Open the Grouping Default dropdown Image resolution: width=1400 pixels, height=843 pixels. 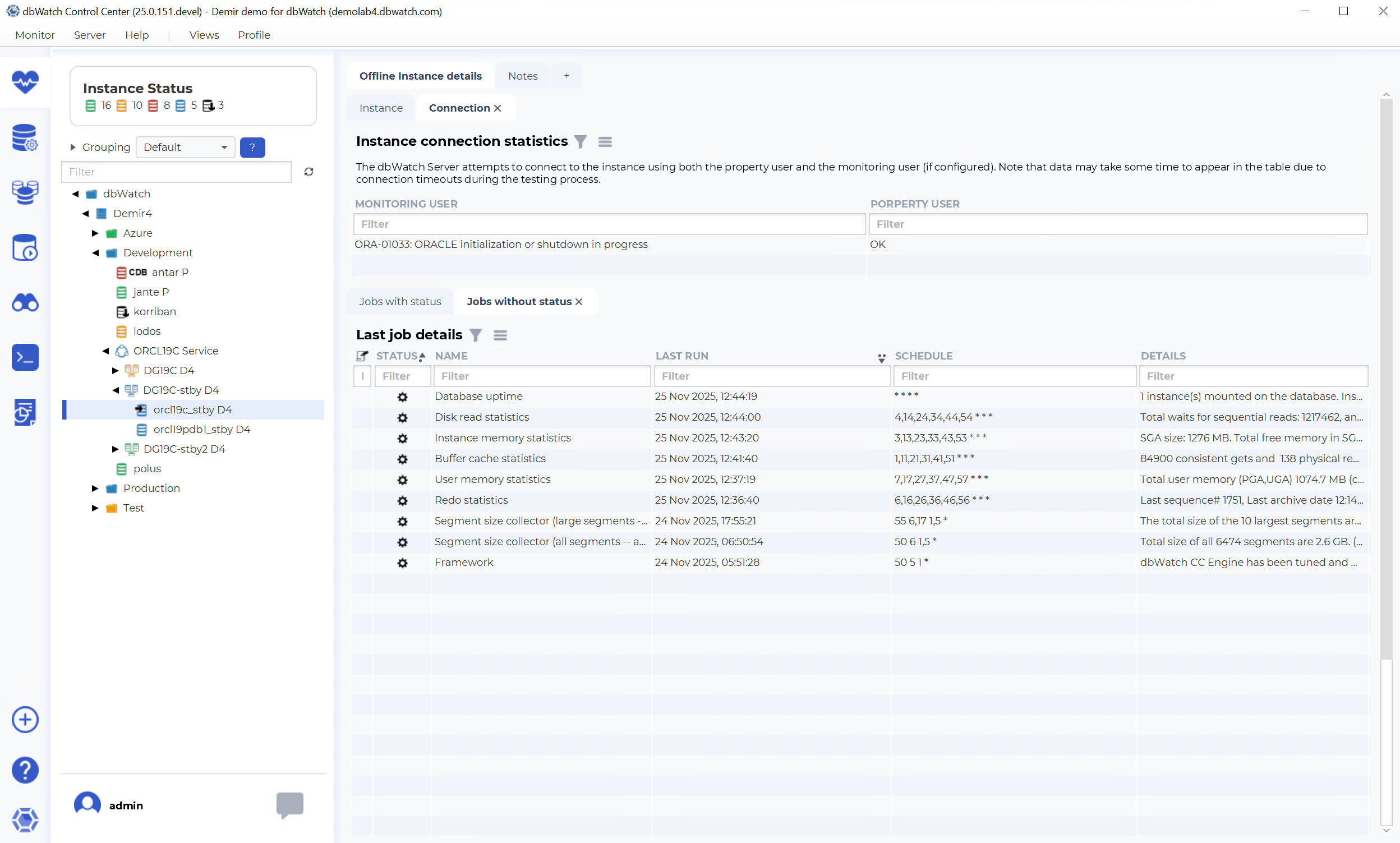pos(185,147)
